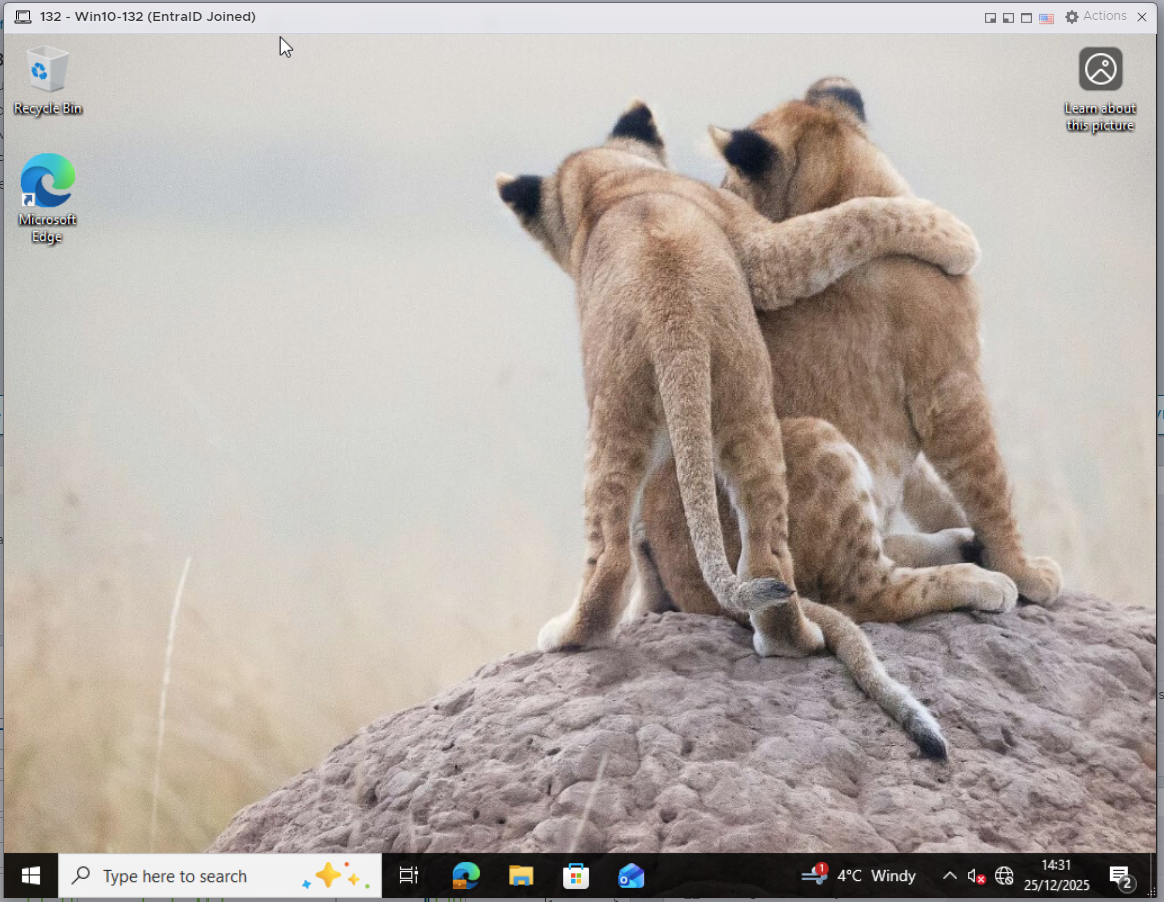Click the full window view icon
Screen dimensions: 1164x902
coord(1026,18)
